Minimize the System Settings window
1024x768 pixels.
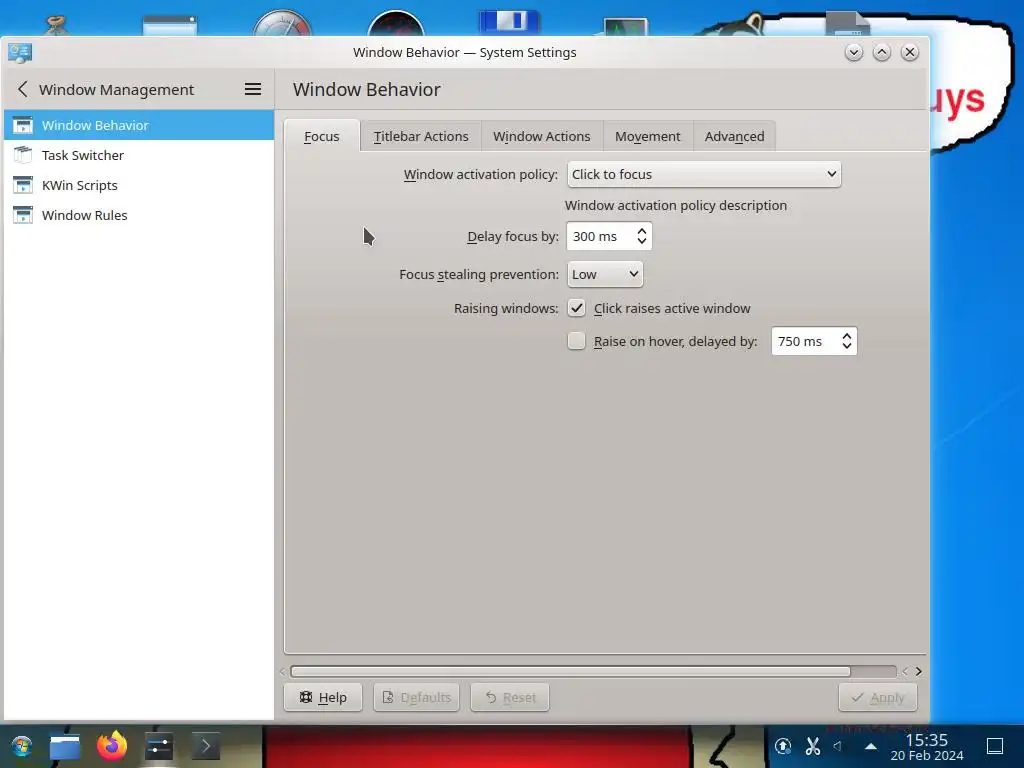854,52
